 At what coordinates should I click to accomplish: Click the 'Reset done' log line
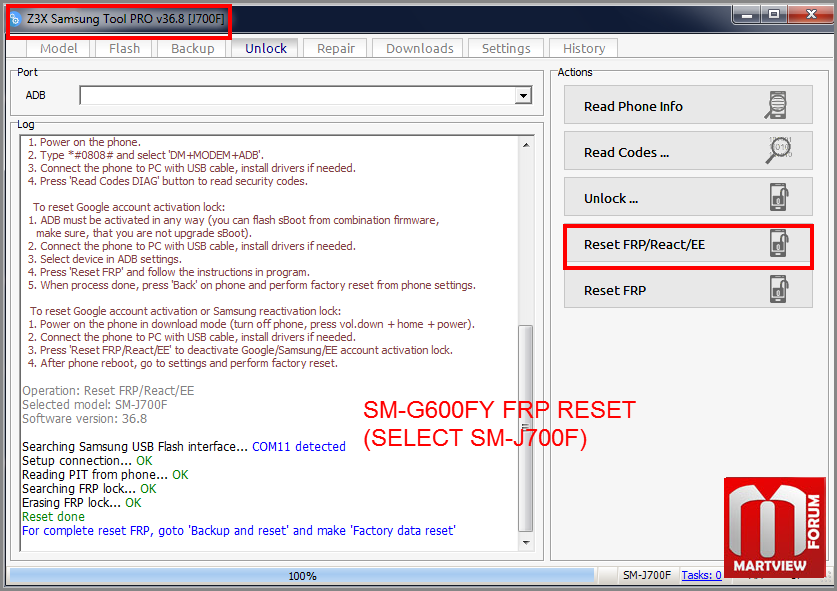pyautogui.click(x=53, y=517)
